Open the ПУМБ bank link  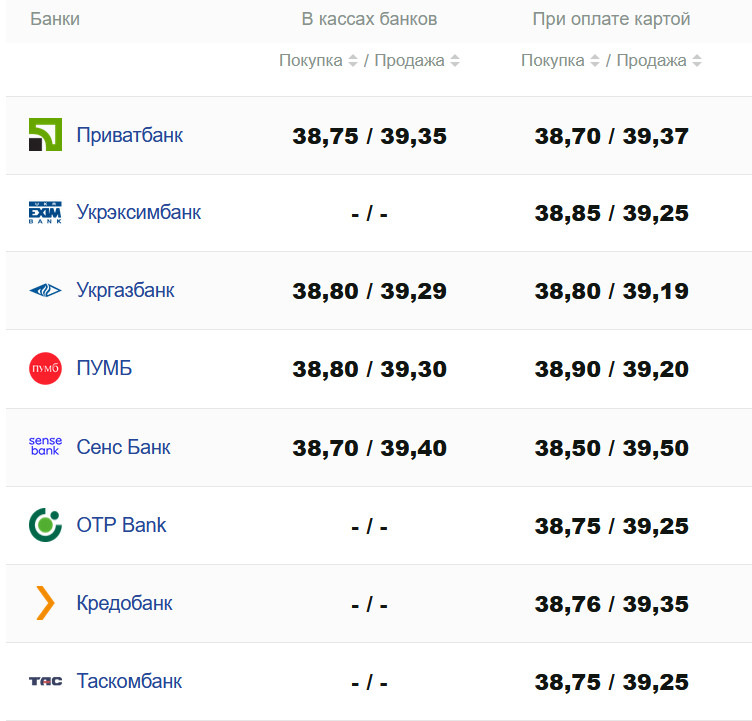click(104, 369)
